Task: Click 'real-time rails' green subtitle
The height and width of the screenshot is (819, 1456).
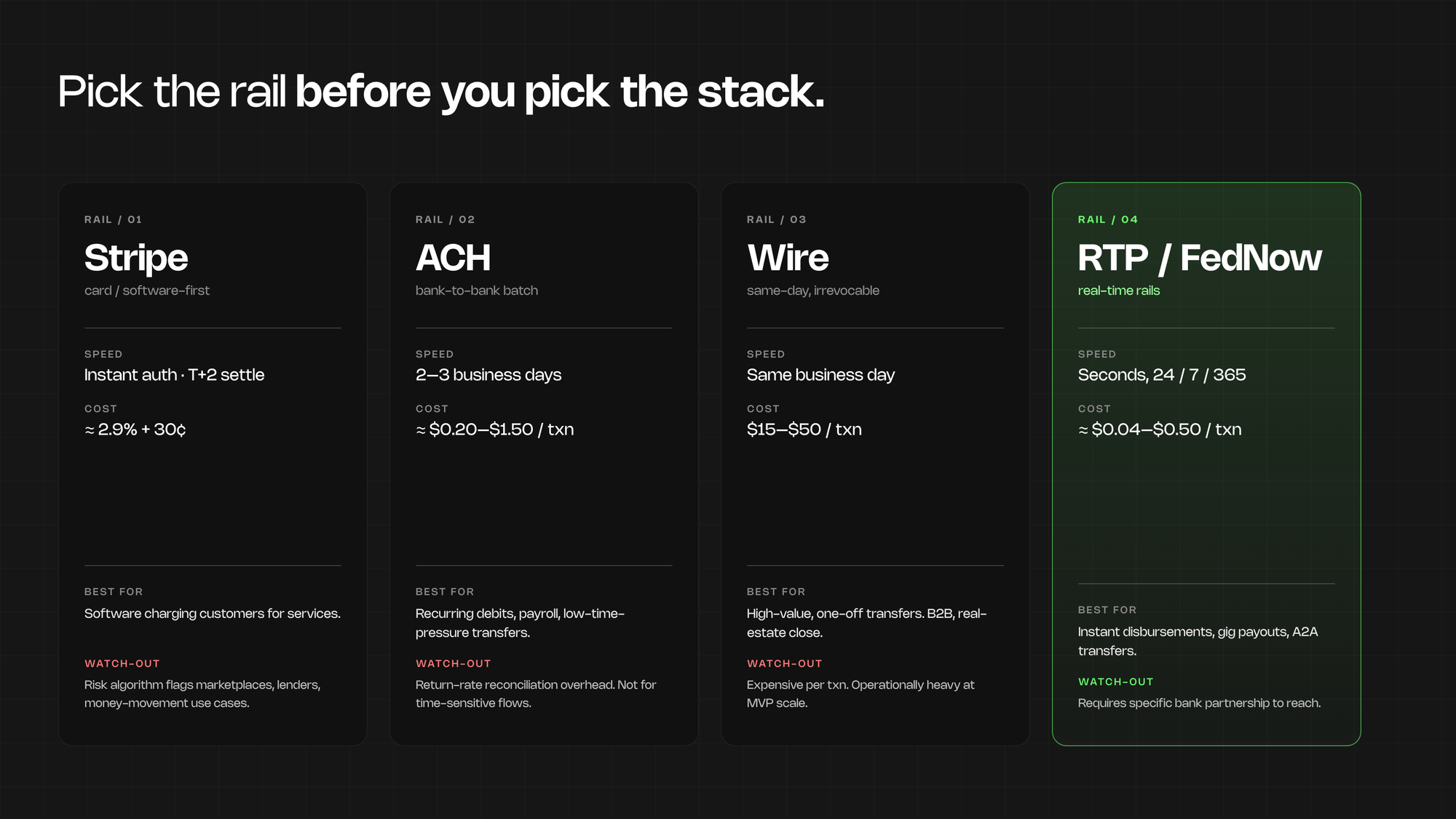Action: click(1118, 290)
